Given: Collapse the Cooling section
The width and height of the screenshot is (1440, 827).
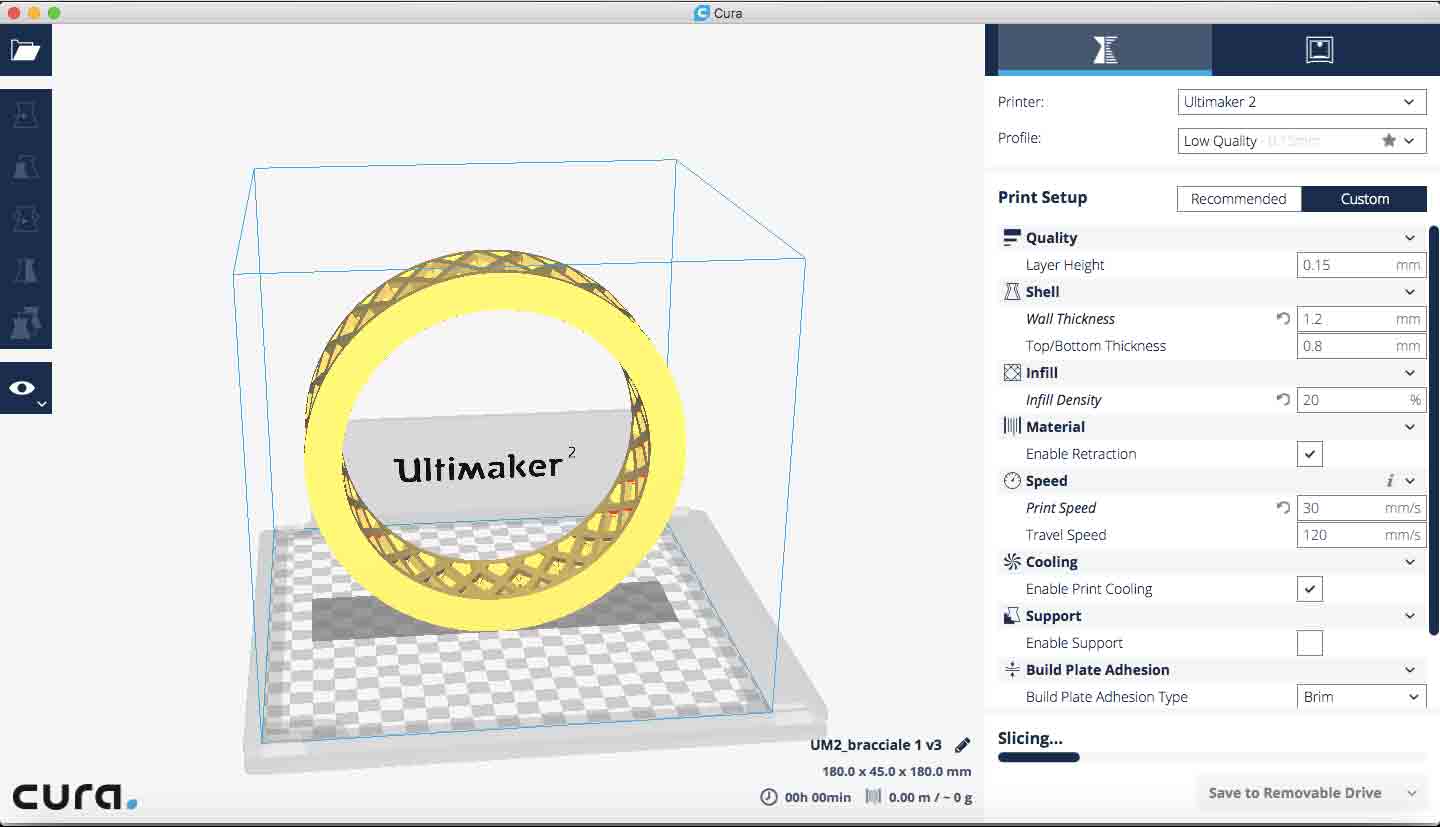Looking at the screenshot, I should tap(1409, 562).
